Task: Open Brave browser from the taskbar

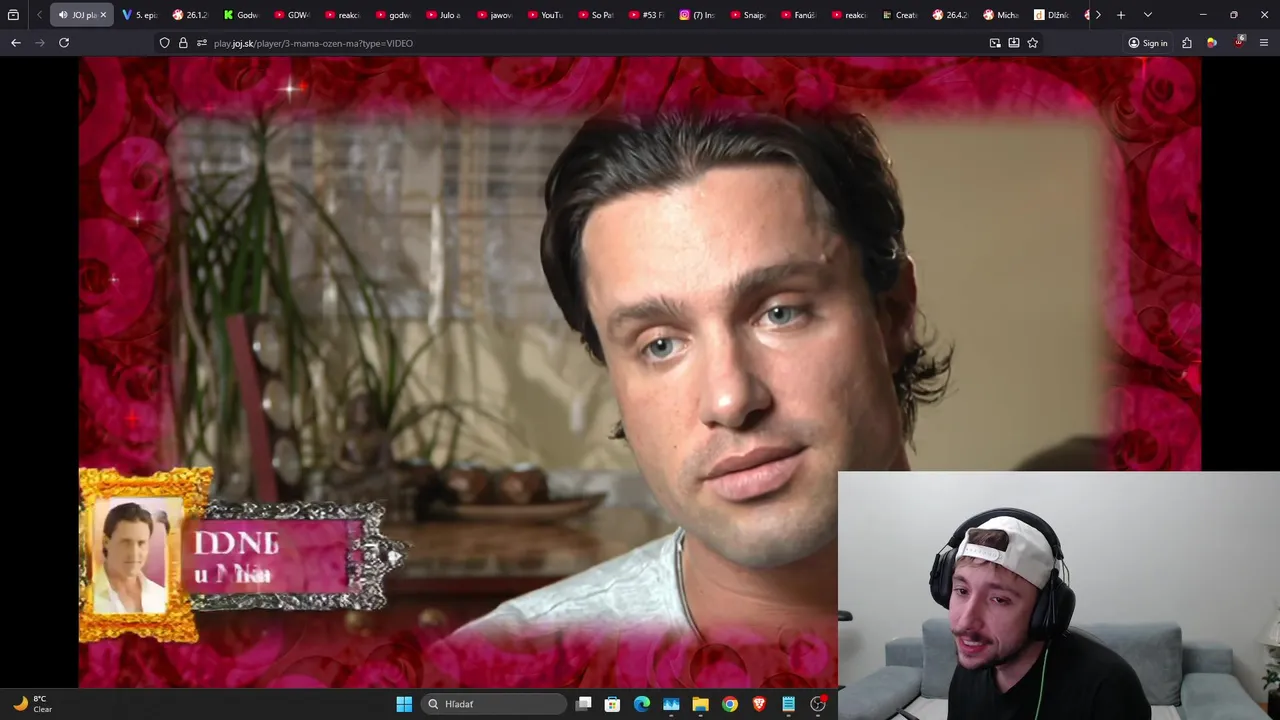Action: (x=759, y=704)
